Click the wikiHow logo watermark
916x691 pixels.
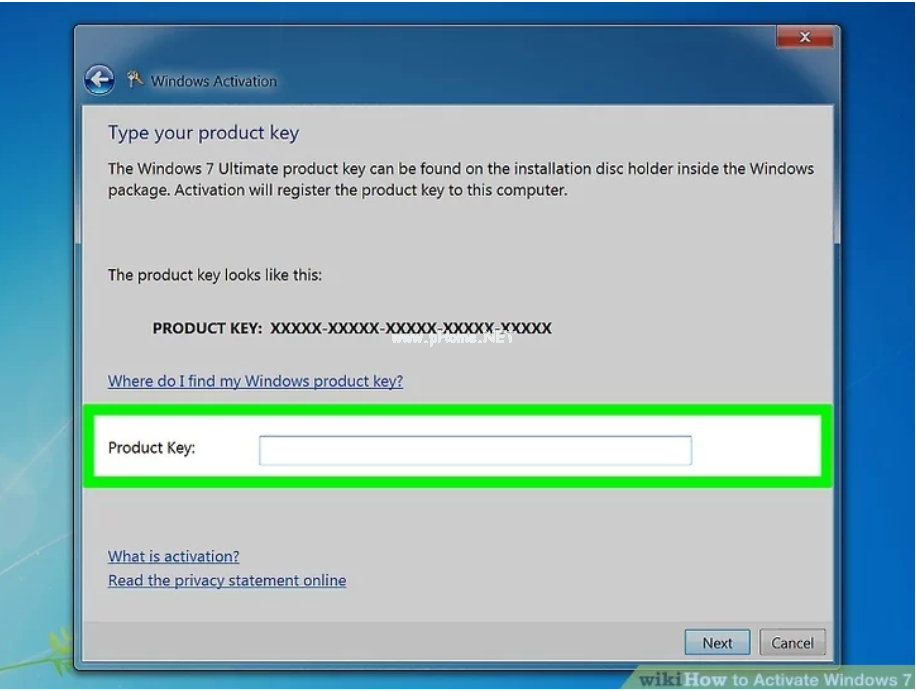[660, 679]
